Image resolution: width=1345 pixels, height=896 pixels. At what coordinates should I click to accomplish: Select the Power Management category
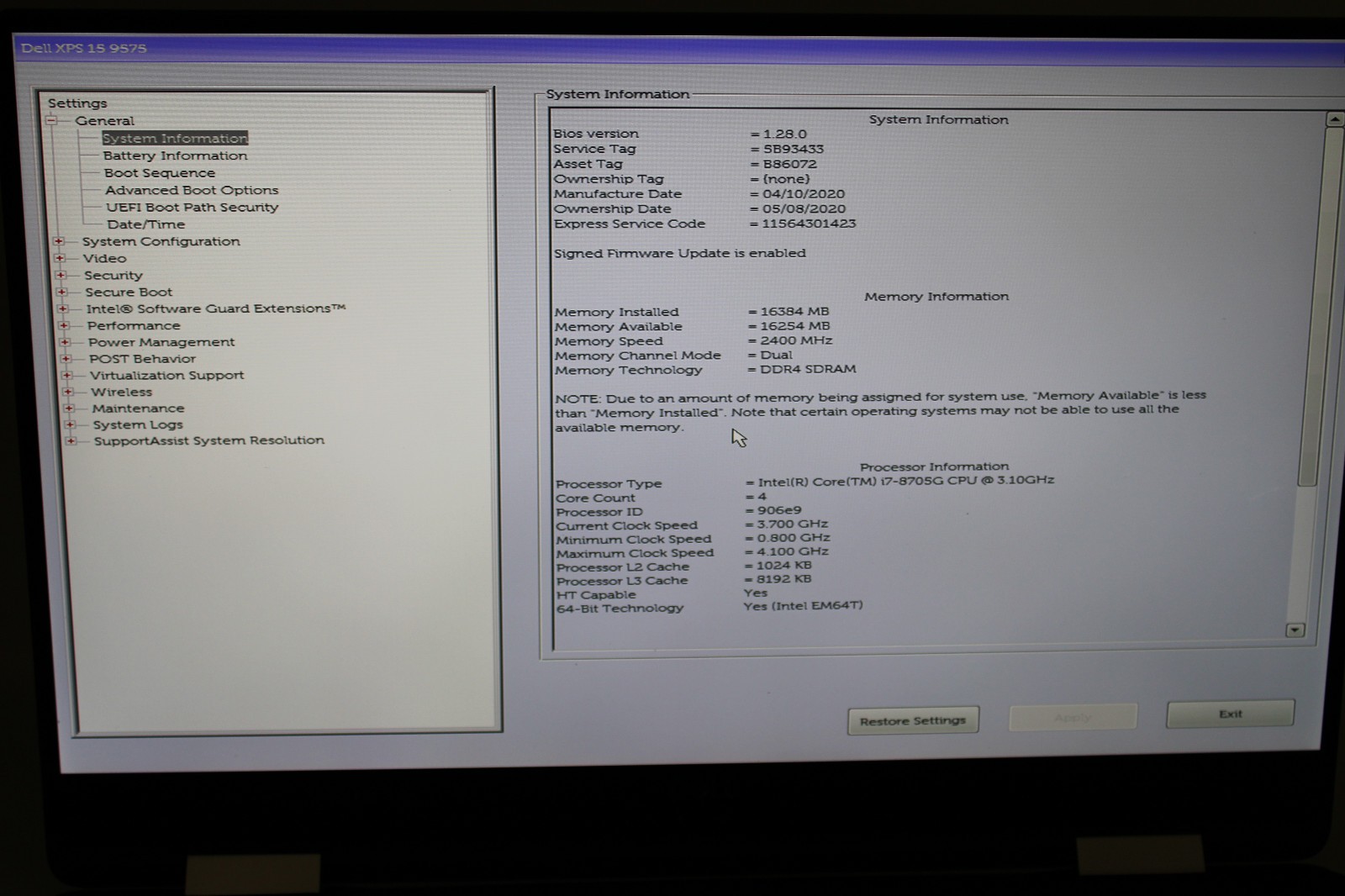[x=161, y=342]
